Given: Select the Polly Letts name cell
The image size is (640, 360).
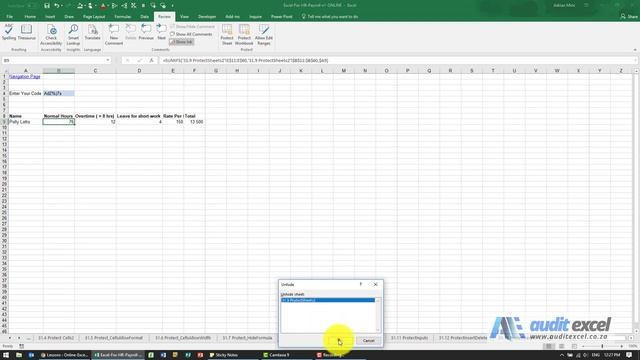Looking at the screenshot, I should coord(25,122).
